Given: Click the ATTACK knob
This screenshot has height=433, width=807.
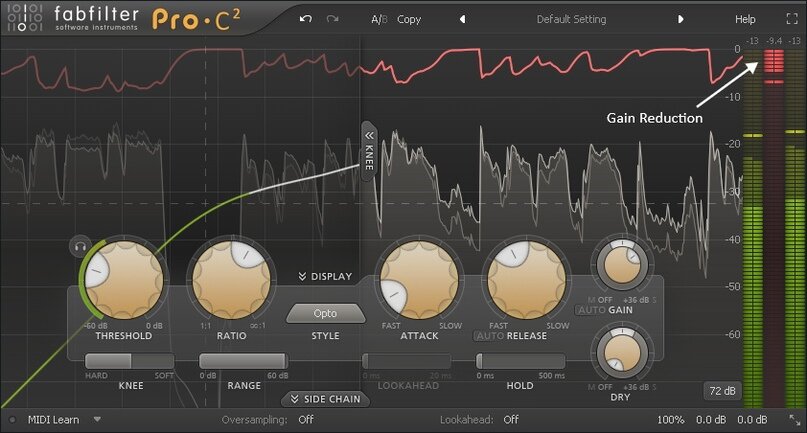Looking at the screenshot, I should (x=419, y=280).
